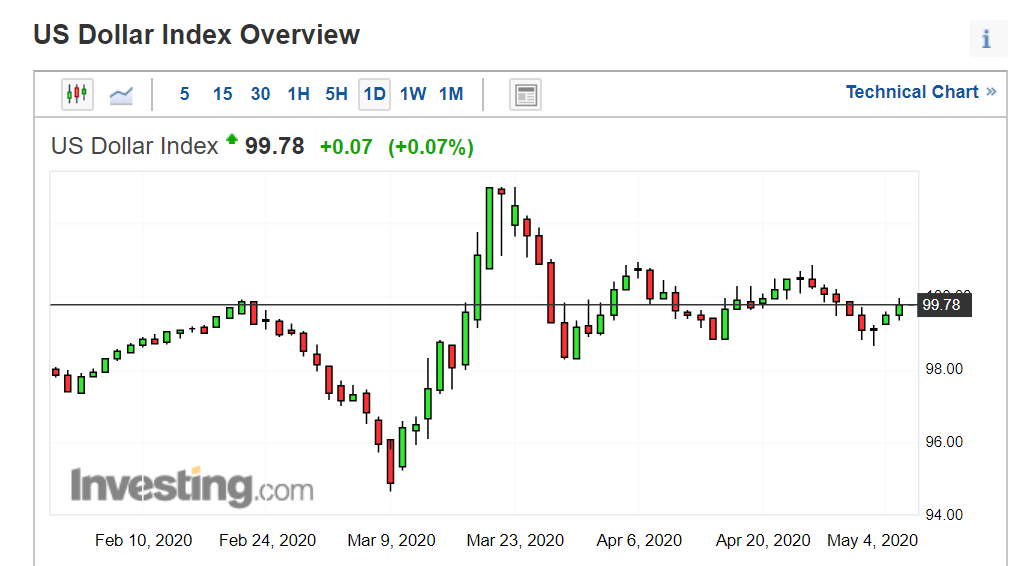1031x566 pixels.
Task: Click the Feb 10, 2020 date label
Action: [143, 540]
